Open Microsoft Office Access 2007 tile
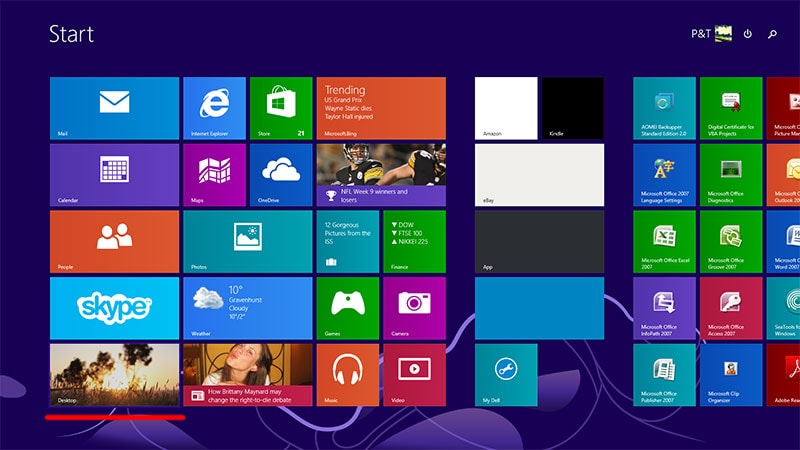This screenshot has height=450, width=800. tap(730, 308)
